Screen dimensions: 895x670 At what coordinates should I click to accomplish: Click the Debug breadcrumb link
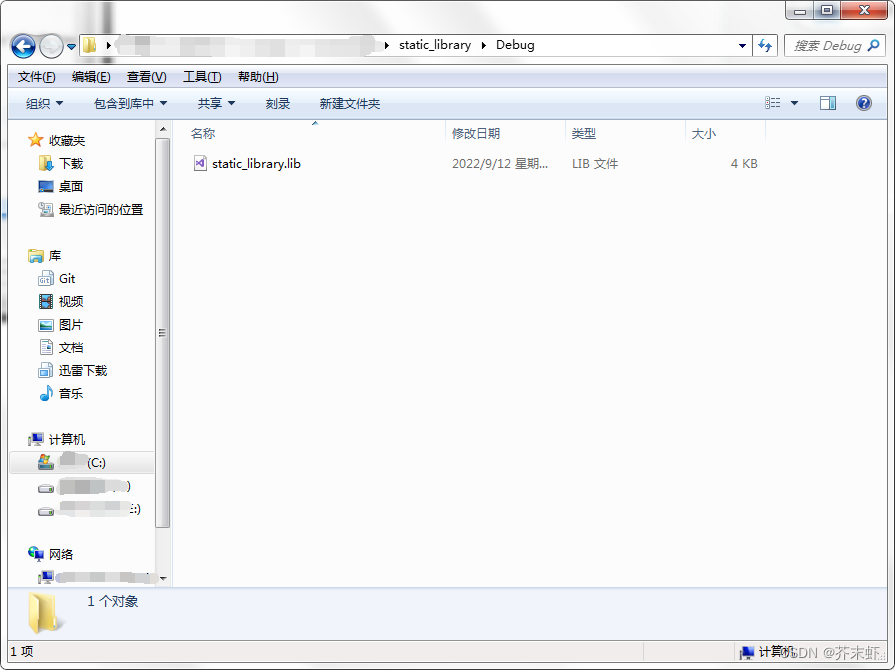(x=517, y=45)
